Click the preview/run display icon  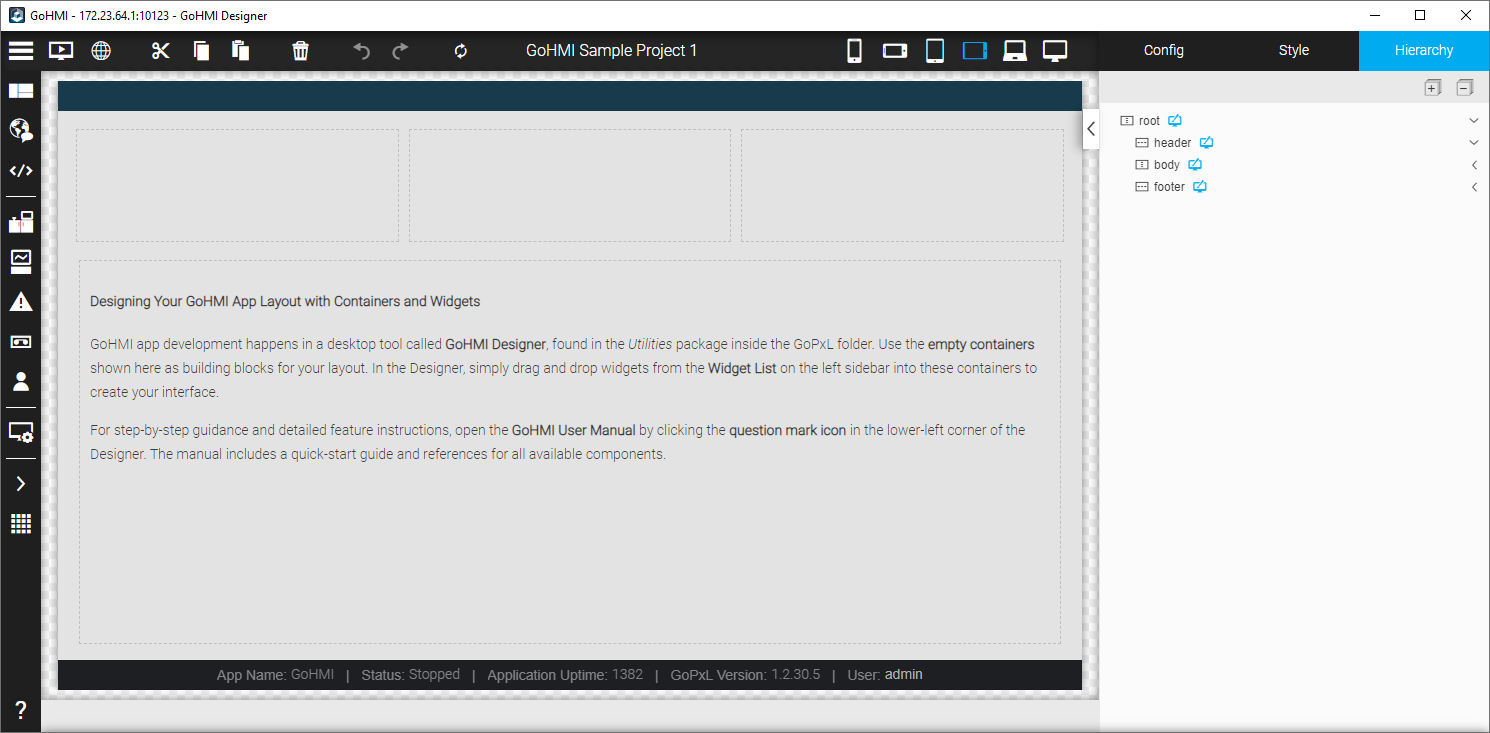click(x=61, y=51)
